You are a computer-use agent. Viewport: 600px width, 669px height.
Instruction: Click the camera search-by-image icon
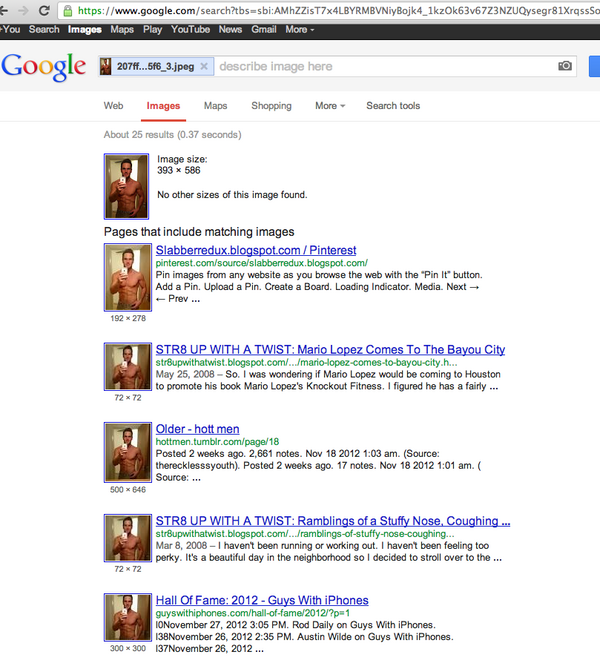pyautogui.click(x=565, y=66)
